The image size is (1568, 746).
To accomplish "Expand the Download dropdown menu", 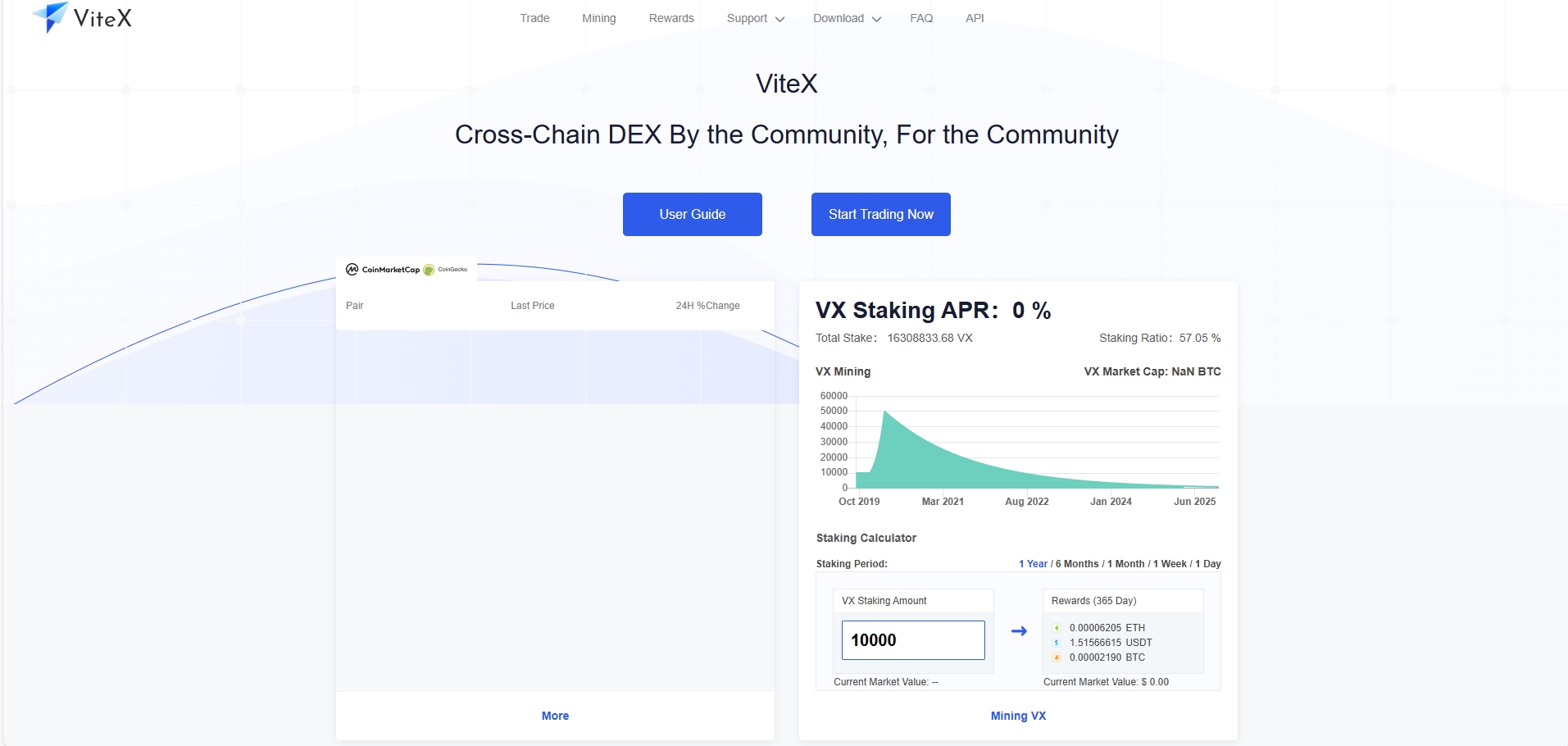I will point(847,18).
